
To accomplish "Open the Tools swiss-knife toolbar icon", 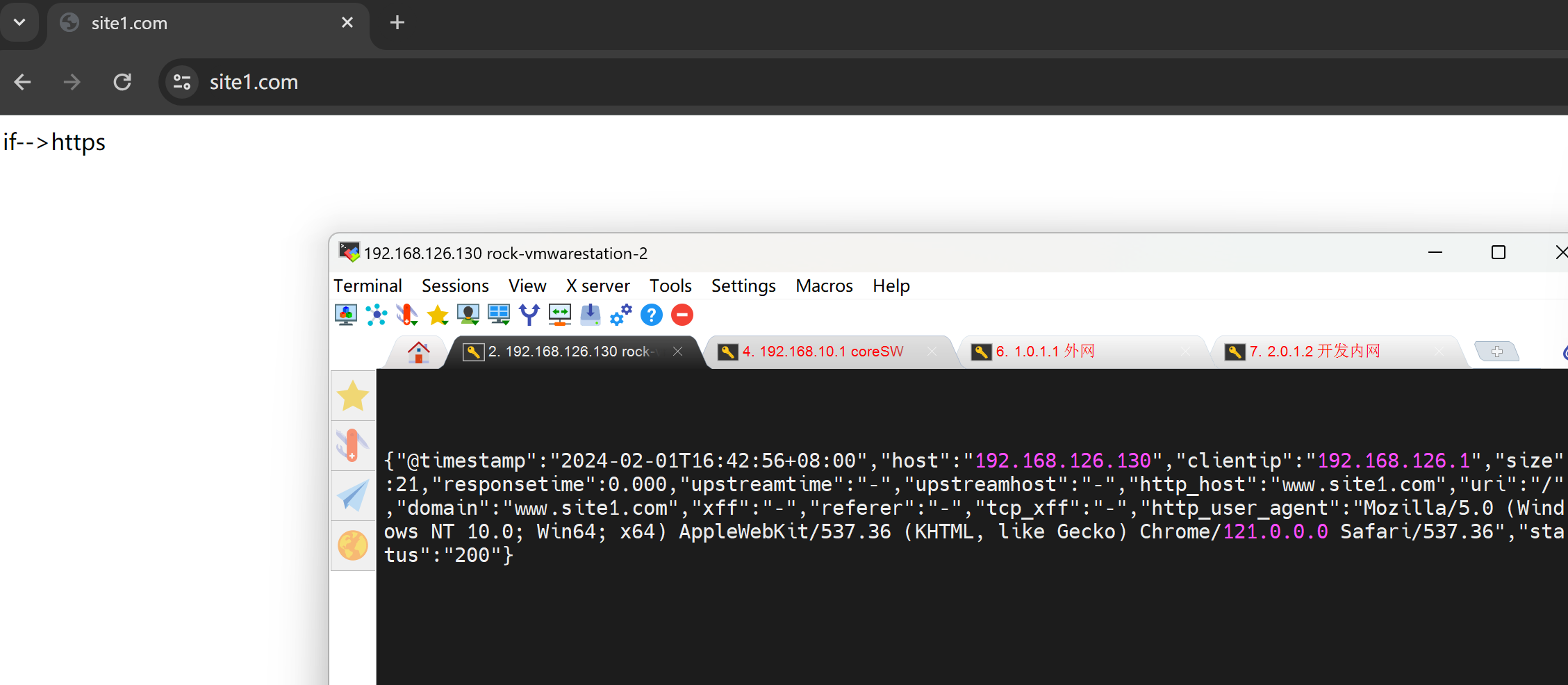I will [407, 315].
